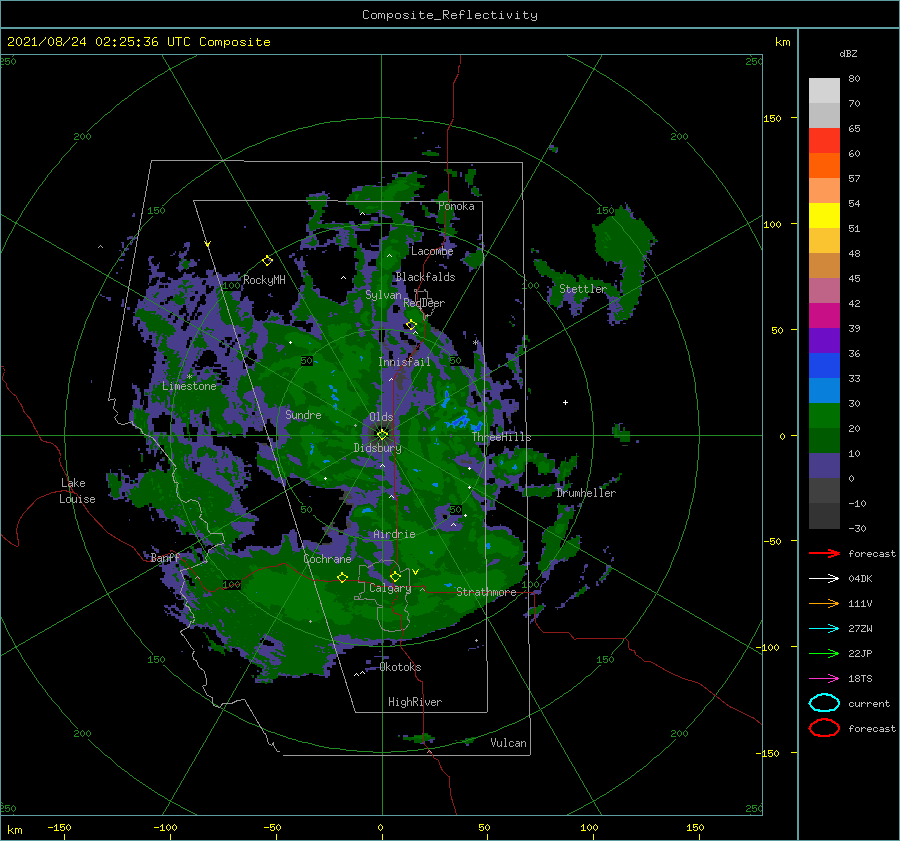900x841 pixels.
Task: Click the yellow diamond marker beside RockyMH
Action: point(267,261)
